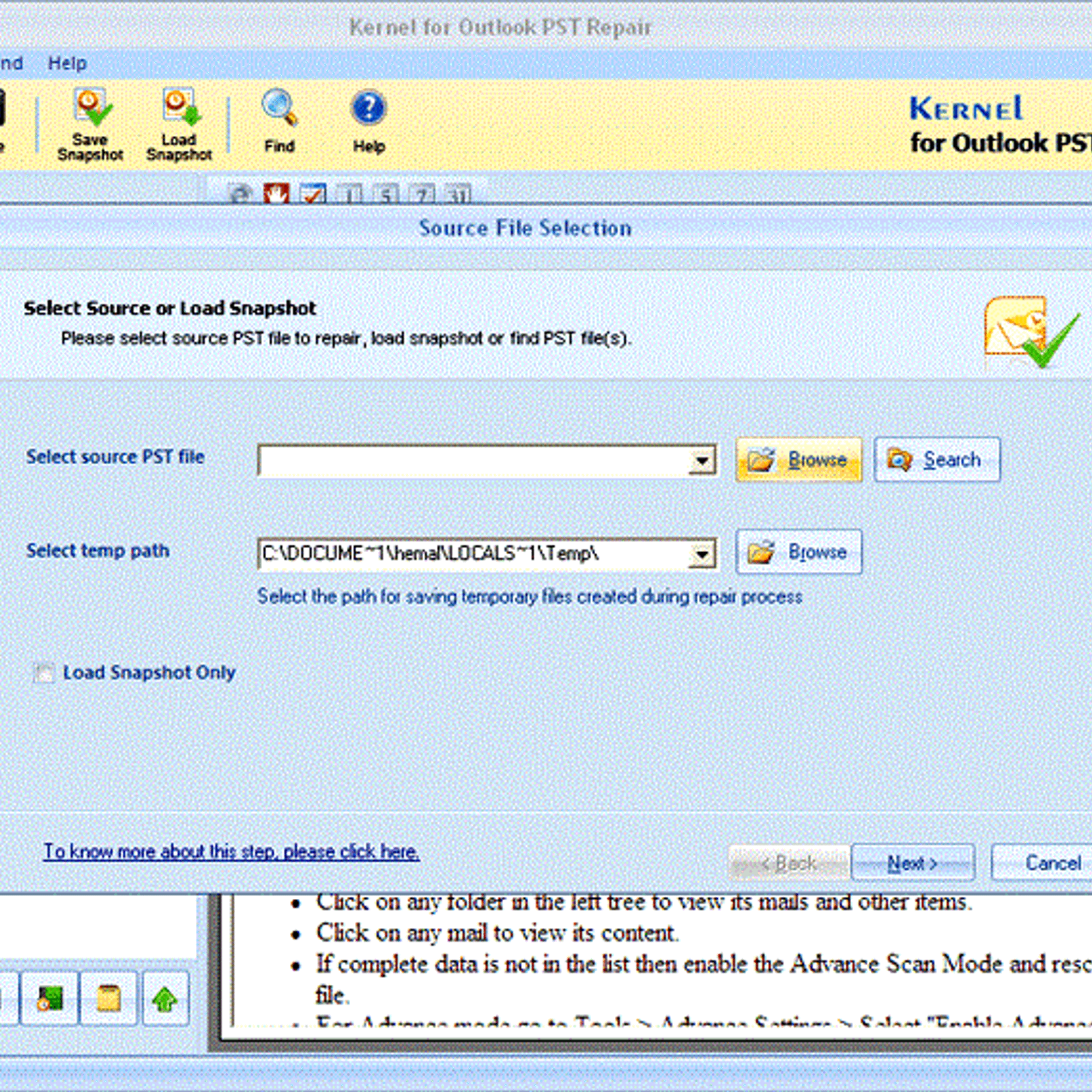
Task: Open the Find magnifier tool
Action: click(280, 121)
